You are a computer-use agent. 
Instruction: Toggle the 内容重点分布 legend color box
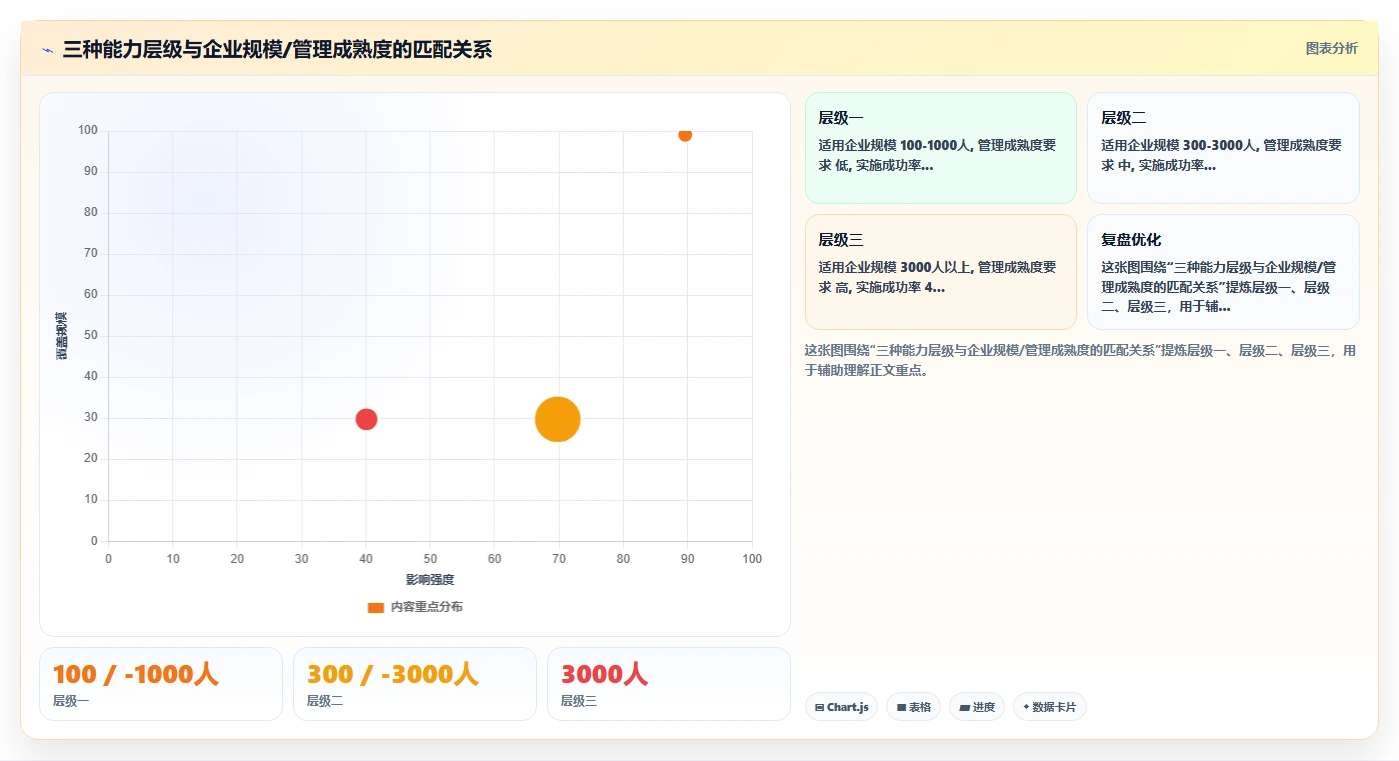click(x=376, y=608)
